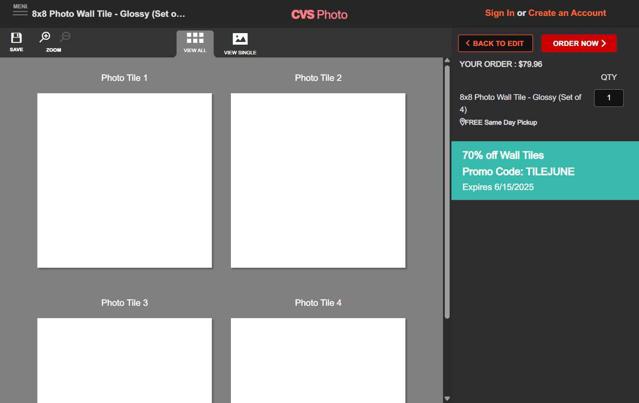Click the CVS Photo logo
Image resolution: width=639 pixels, height=403 pixels.
pyautogui.click(x=319, y=15)
